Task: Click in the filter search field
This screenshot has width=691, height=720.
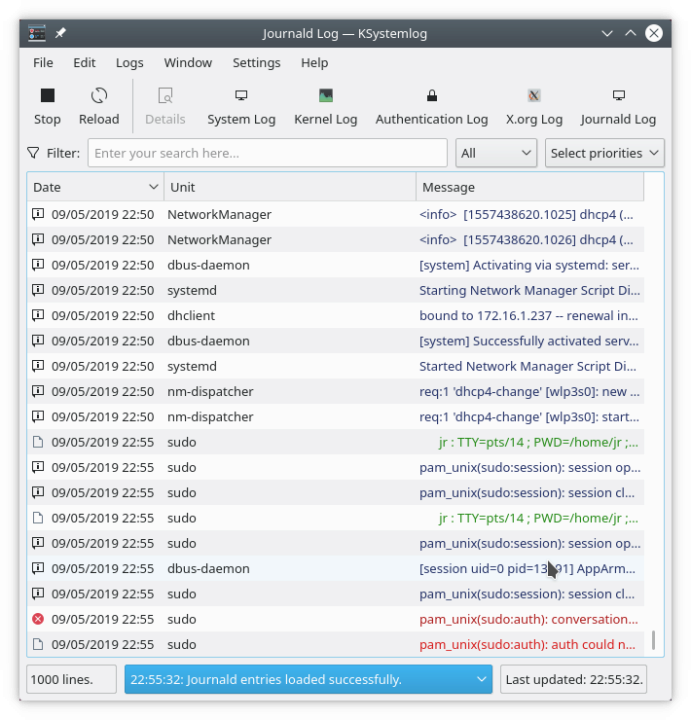Action: 267,153
